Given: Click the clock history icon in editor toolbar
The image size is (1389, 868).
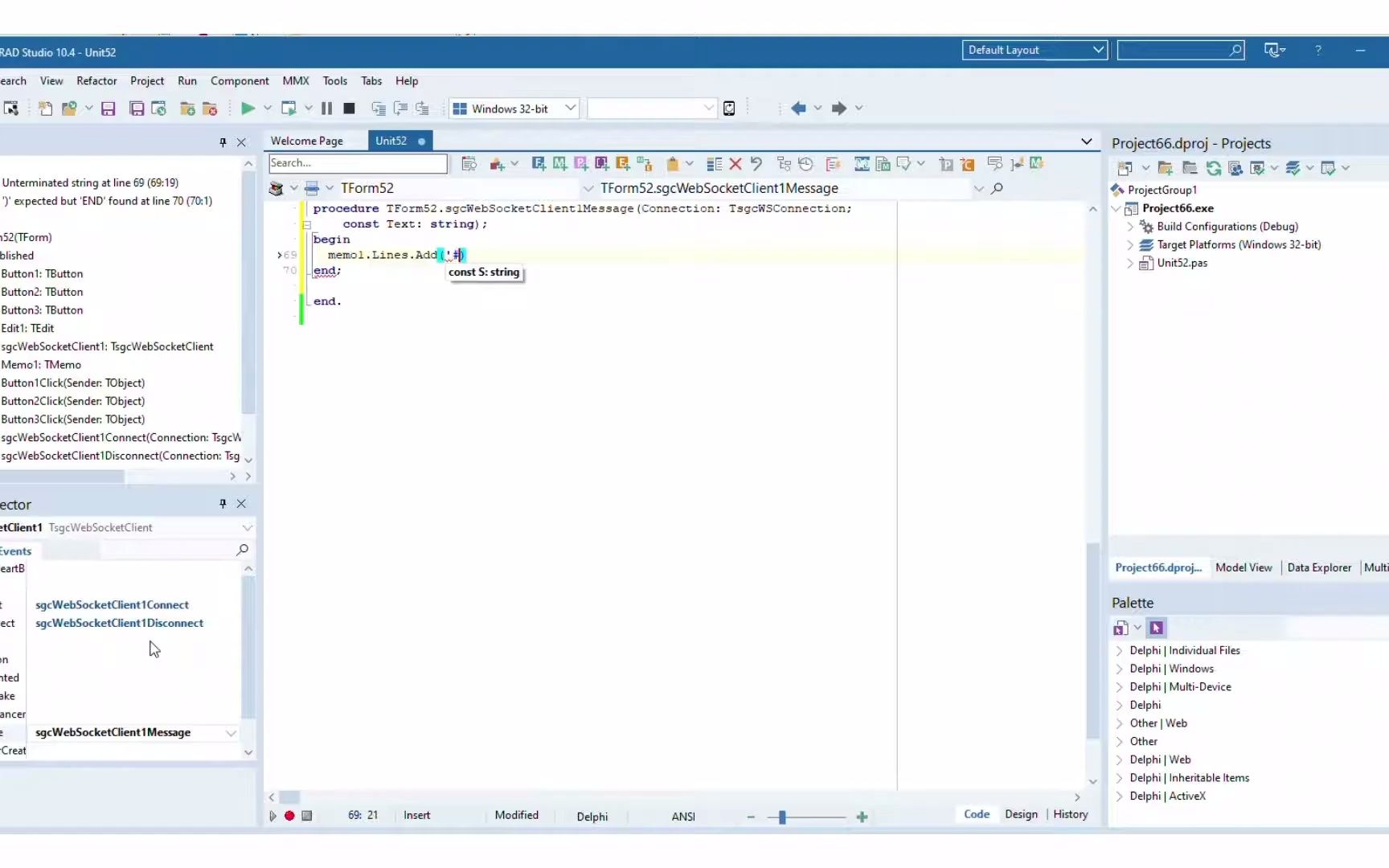Looking at the screenshot, I should (805, 164).
